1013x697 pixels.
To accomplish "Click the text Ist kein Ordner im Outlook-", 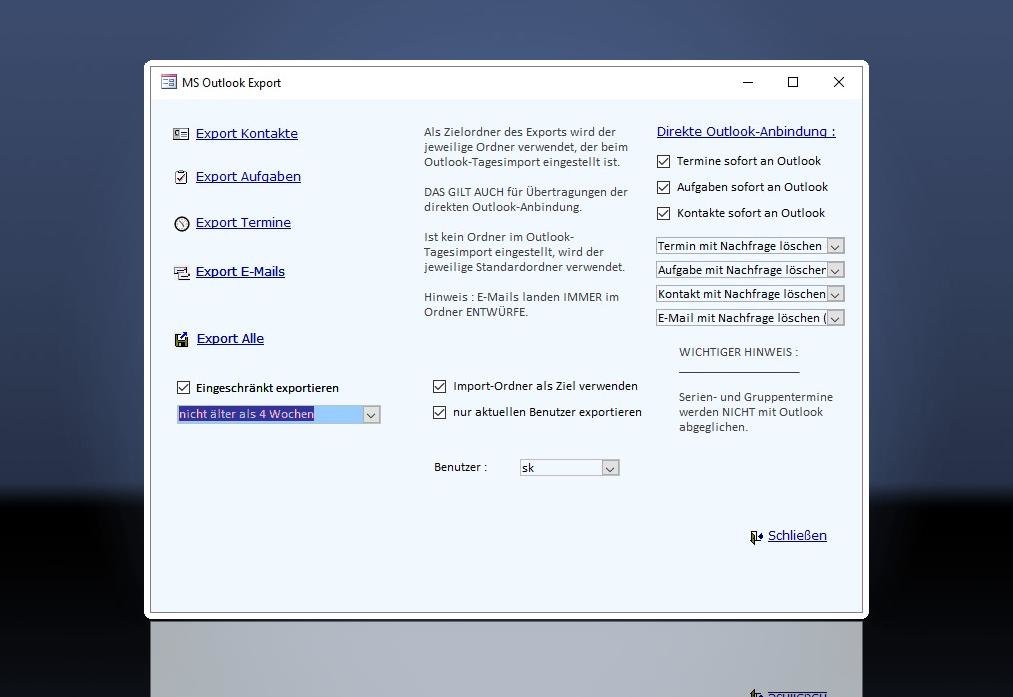I will [525, 252].
